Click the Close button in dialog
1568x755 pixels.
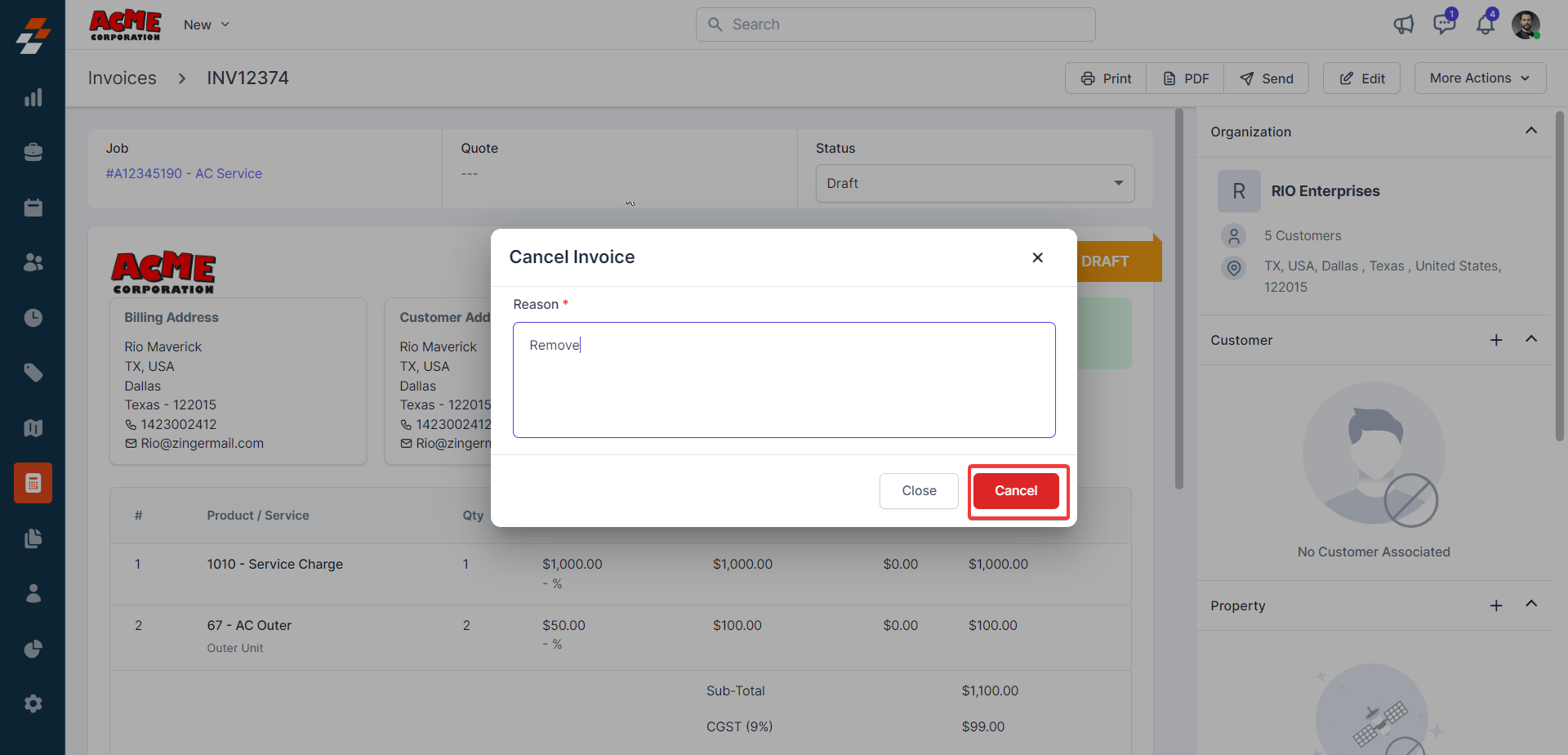coord(919,491)
